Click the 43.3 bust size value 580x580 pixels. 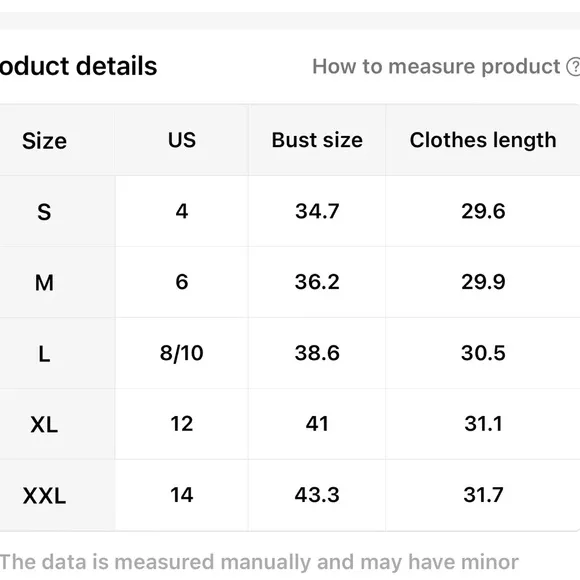coord(317,495)
